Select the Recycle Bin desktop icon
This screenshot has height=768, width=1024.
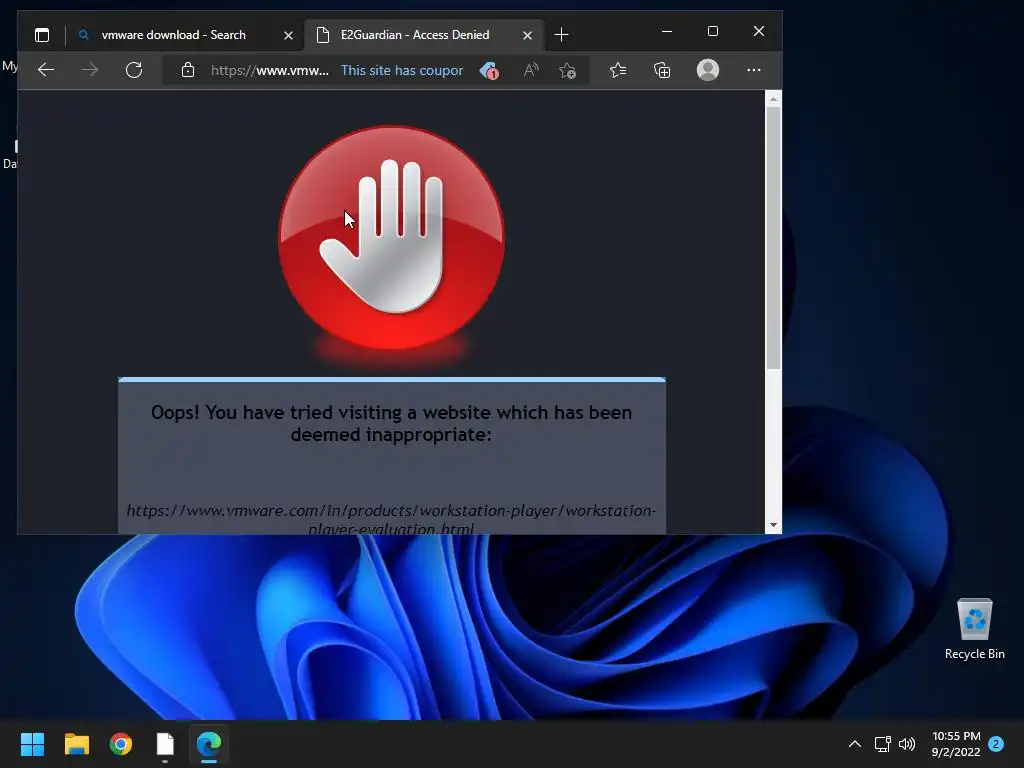(974, 629)
